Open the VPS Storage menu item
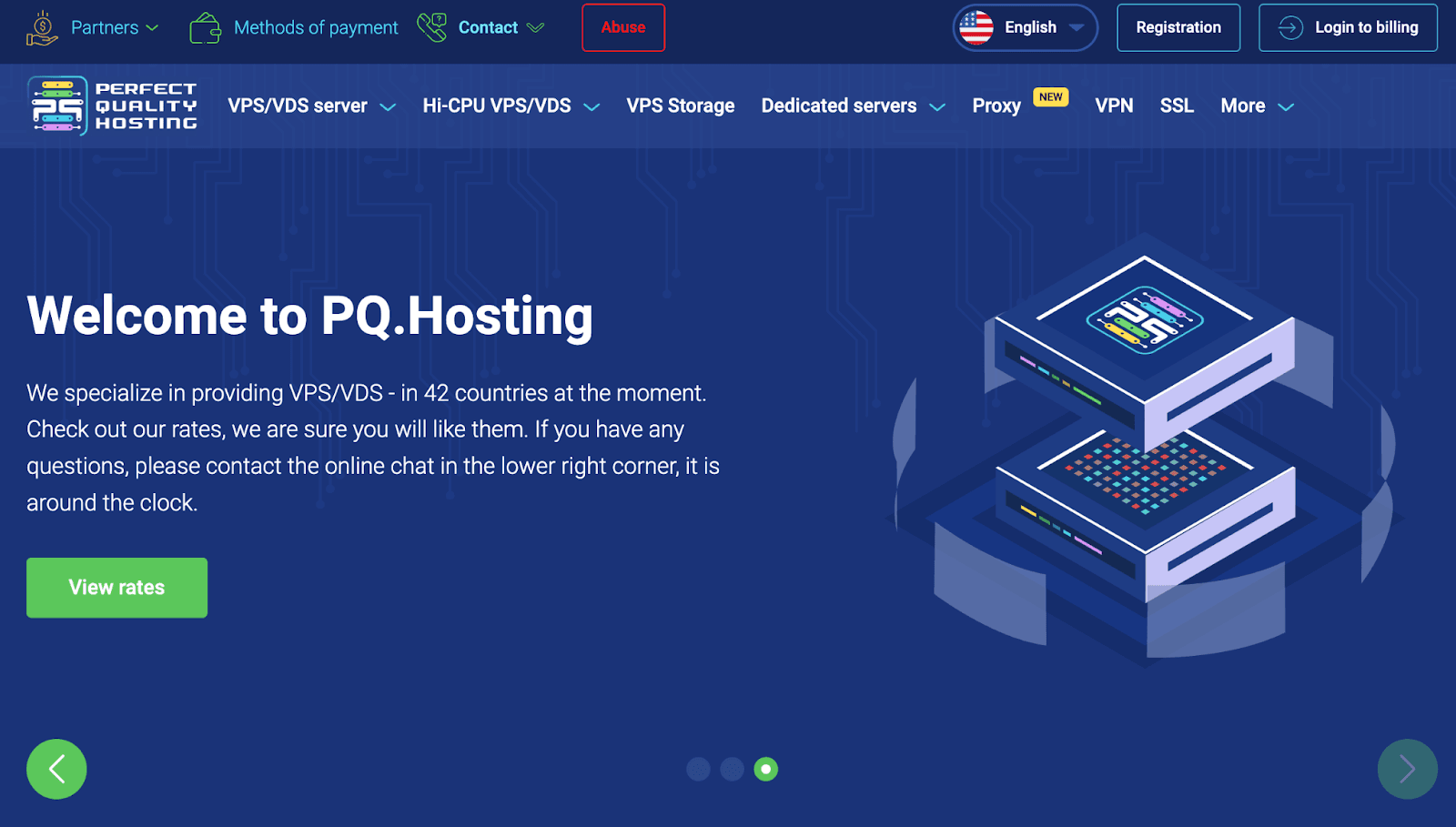This screenshot has width=1456, height=827. [x=681, y=106]
